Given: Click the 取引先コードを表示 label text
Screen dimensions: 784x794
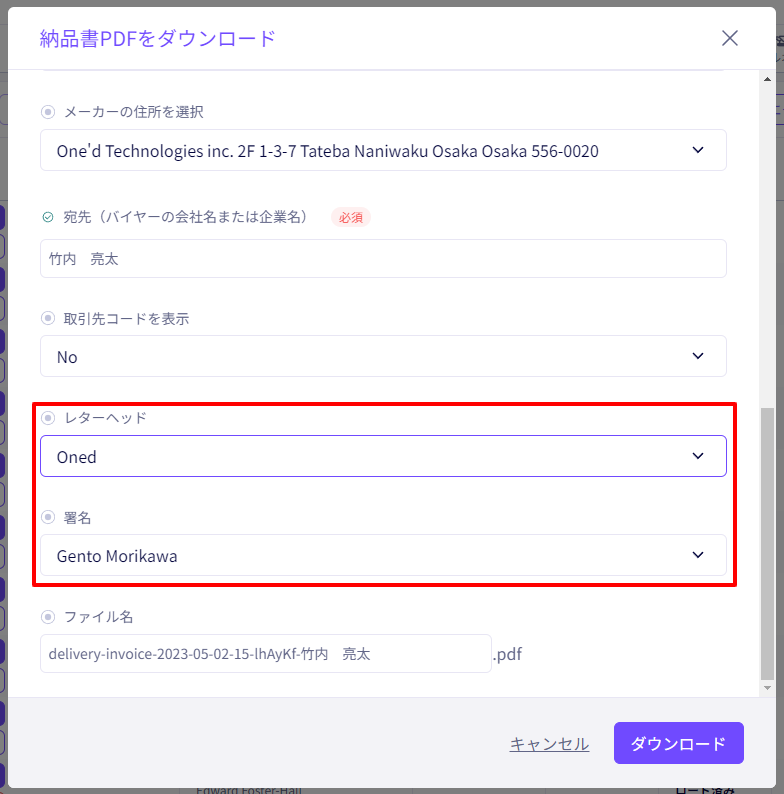Looking at the screenshot, I should tap(126, 319).
